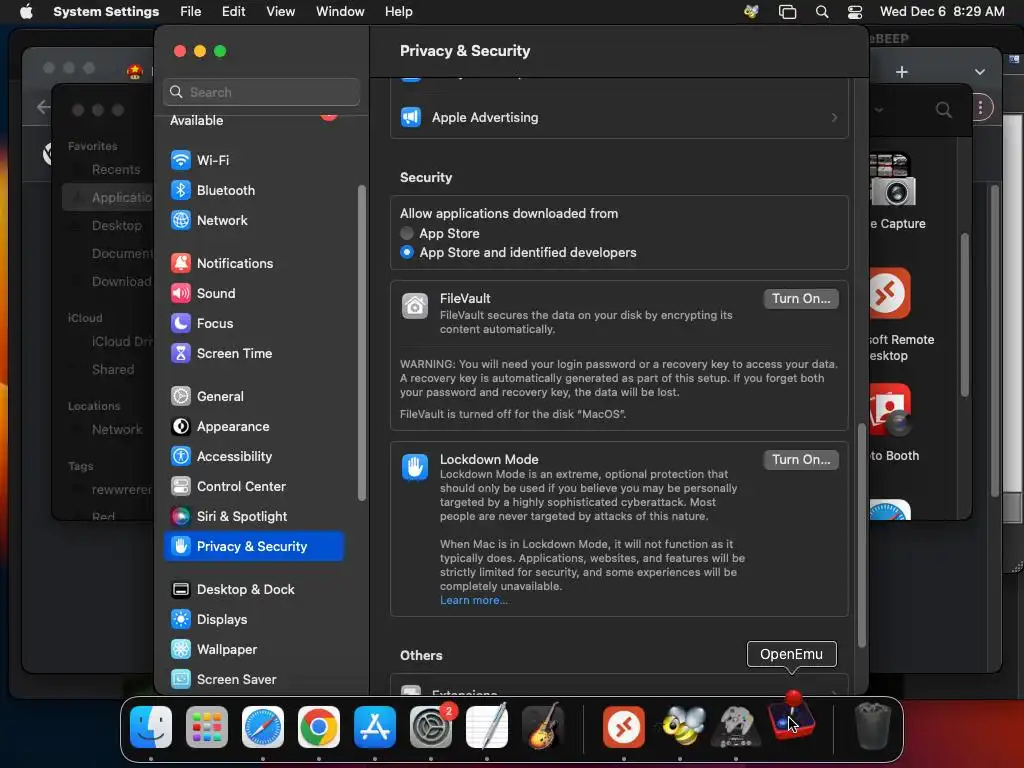The width and height of the screenshot is (1024, 768).
Task: Open Trash from the Dock
Action: 872,726
